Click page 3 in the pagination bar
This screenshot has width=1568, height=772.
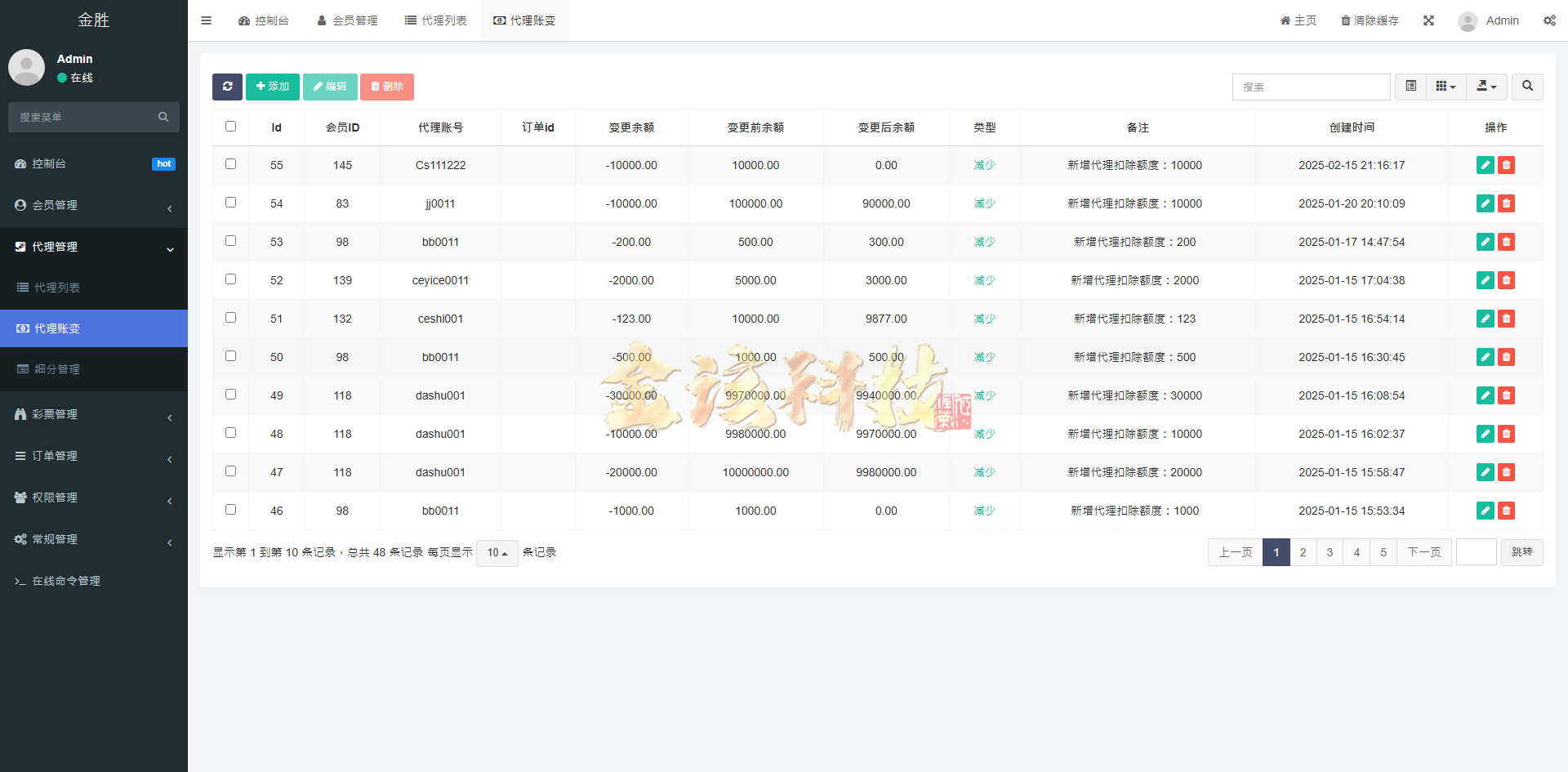coord(1330,552)
